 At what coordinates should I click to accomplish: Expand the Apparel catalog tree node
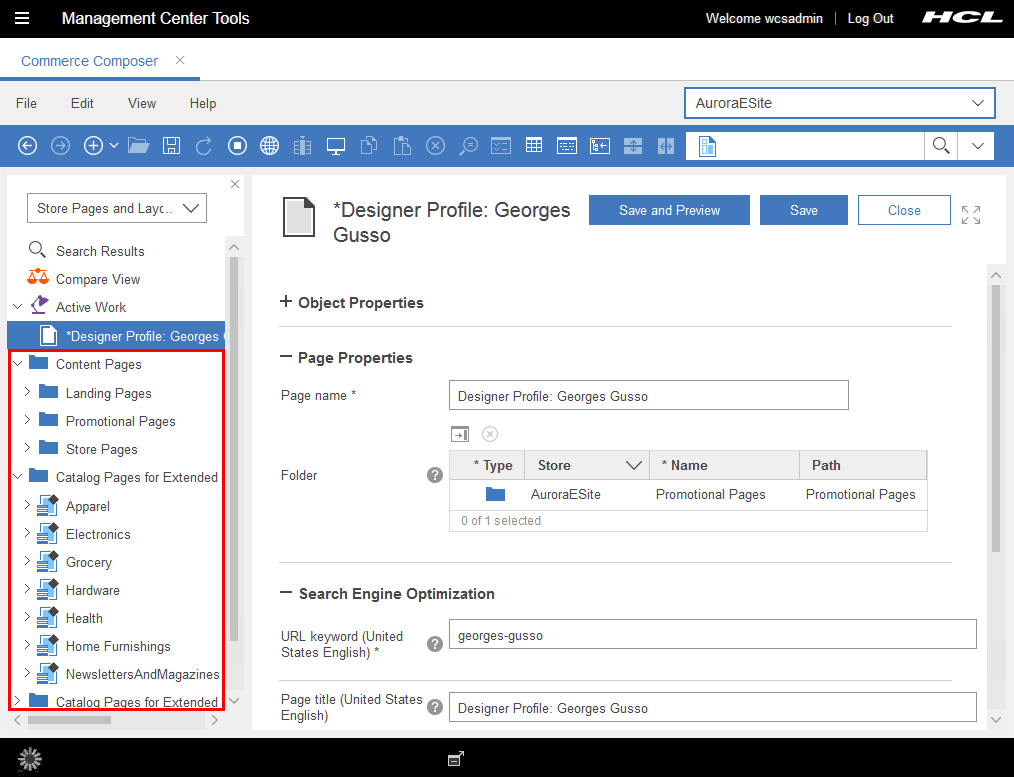pyautogui.click(x=27, y=506)
